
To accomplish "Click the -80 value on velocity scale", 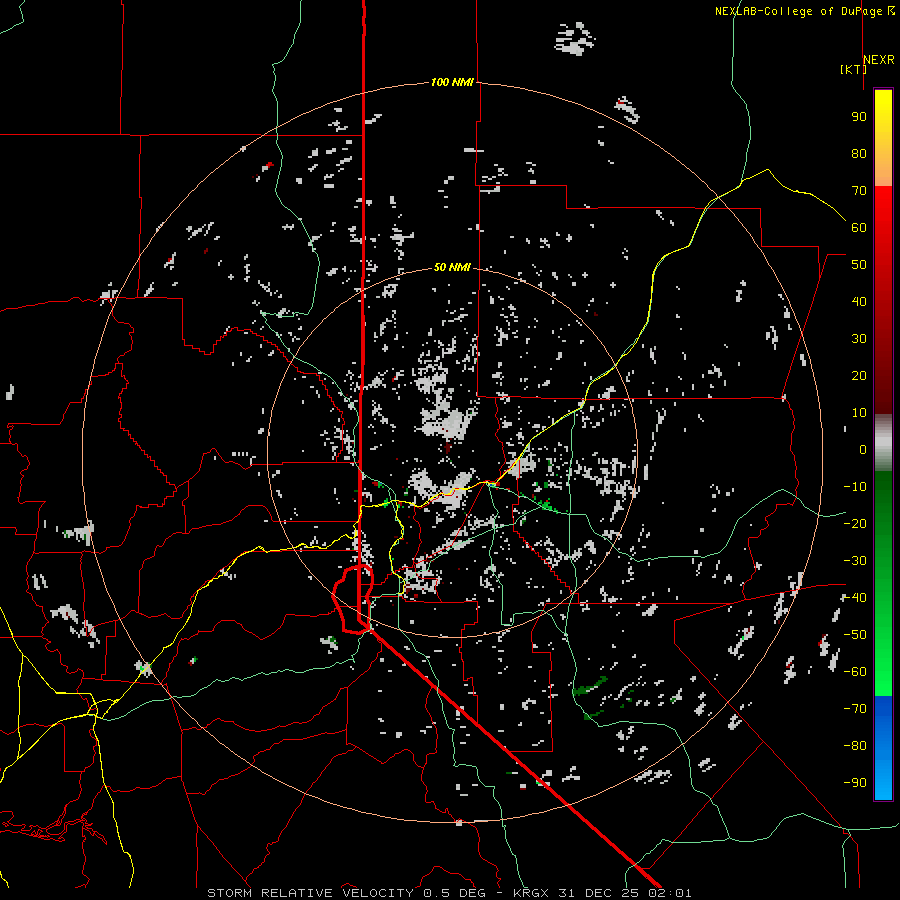I will [x=855, y=746].
